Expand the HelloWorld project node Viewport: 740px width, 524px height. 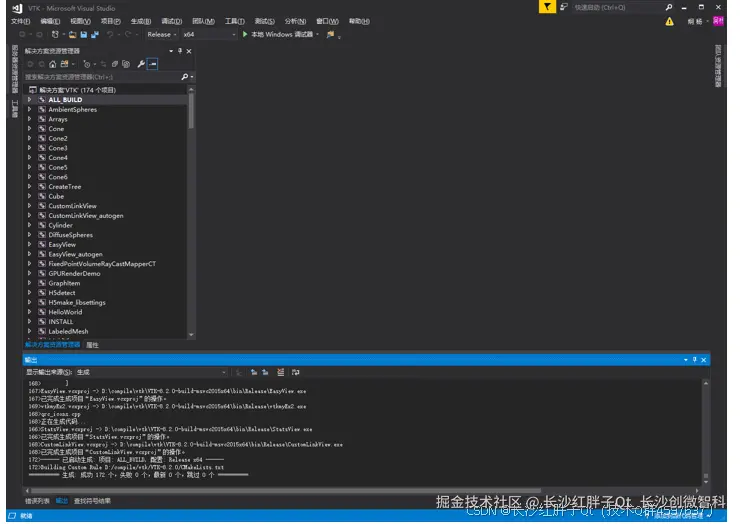[29, 312]
